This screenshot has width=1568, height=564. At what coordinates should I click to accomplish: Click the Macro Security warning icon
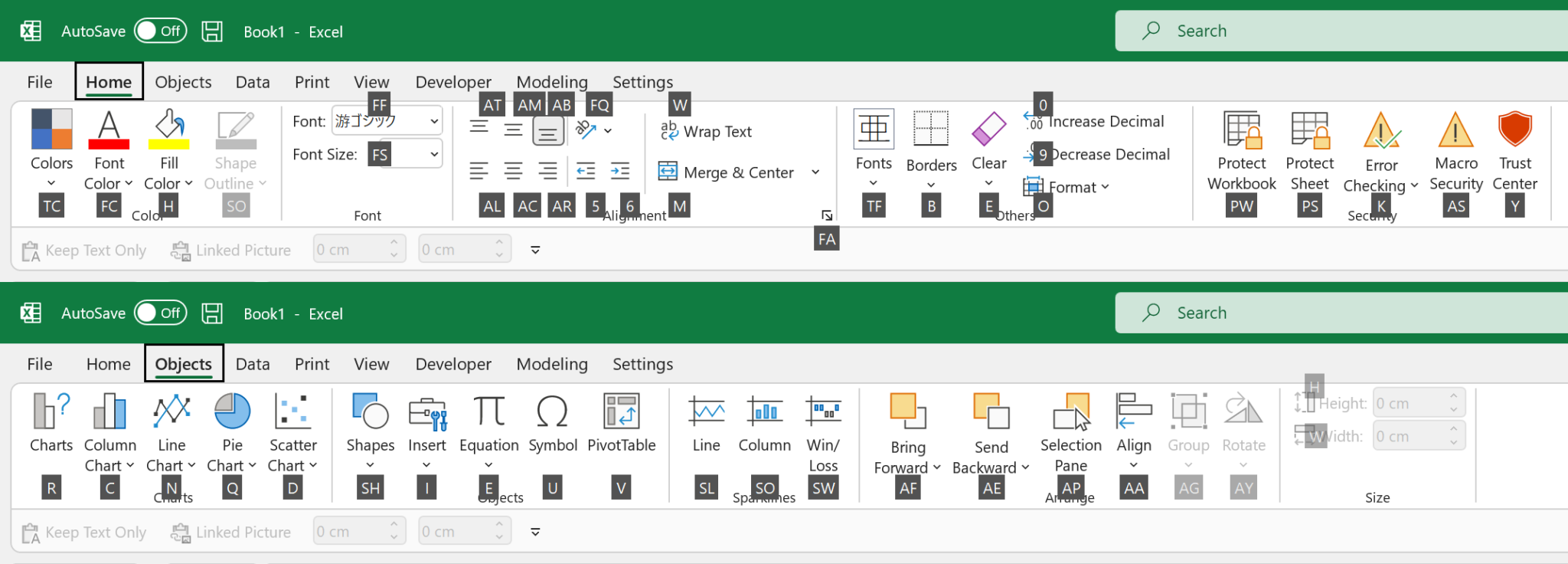[x=1455, y=130]
